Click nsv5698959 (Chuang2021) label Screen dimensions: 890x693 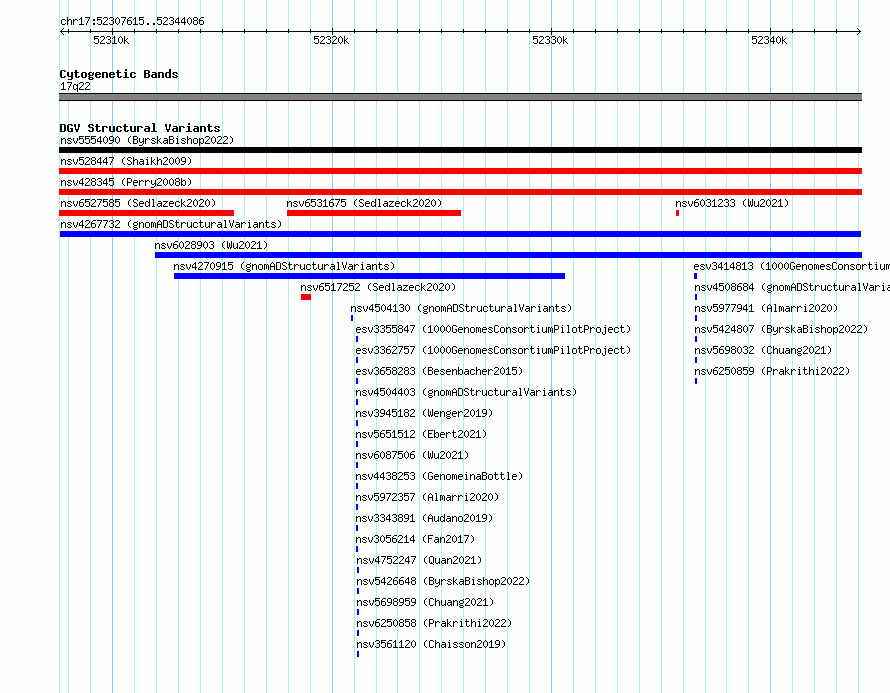(x=425, y=602)
